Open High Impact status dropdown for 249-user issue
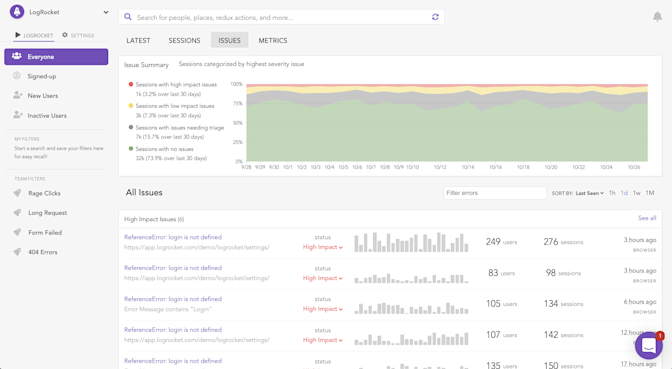 pos(323,247)
